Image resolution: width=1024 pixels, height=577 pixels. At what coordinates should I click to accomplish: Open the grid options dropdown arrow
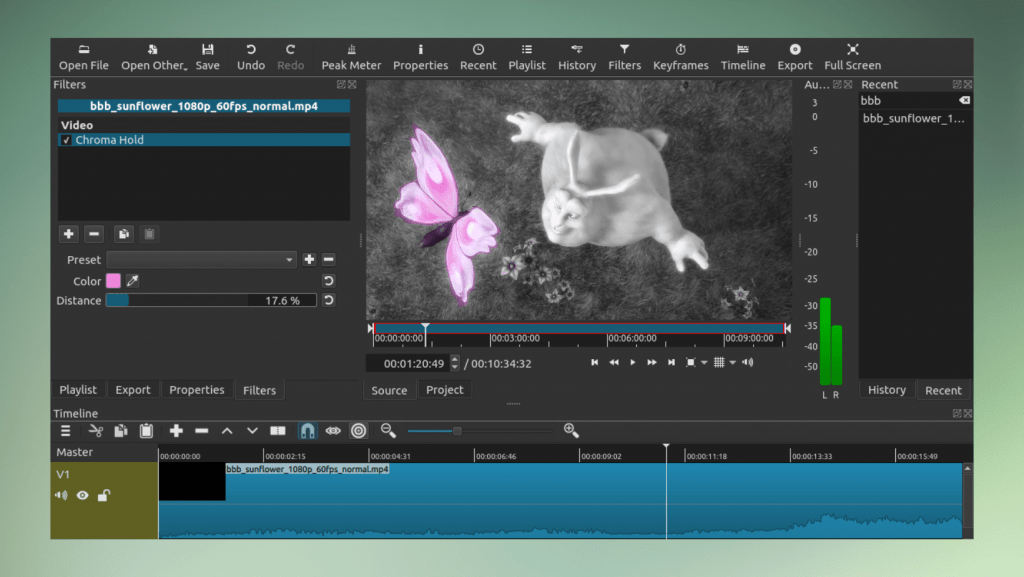(733, 363)
